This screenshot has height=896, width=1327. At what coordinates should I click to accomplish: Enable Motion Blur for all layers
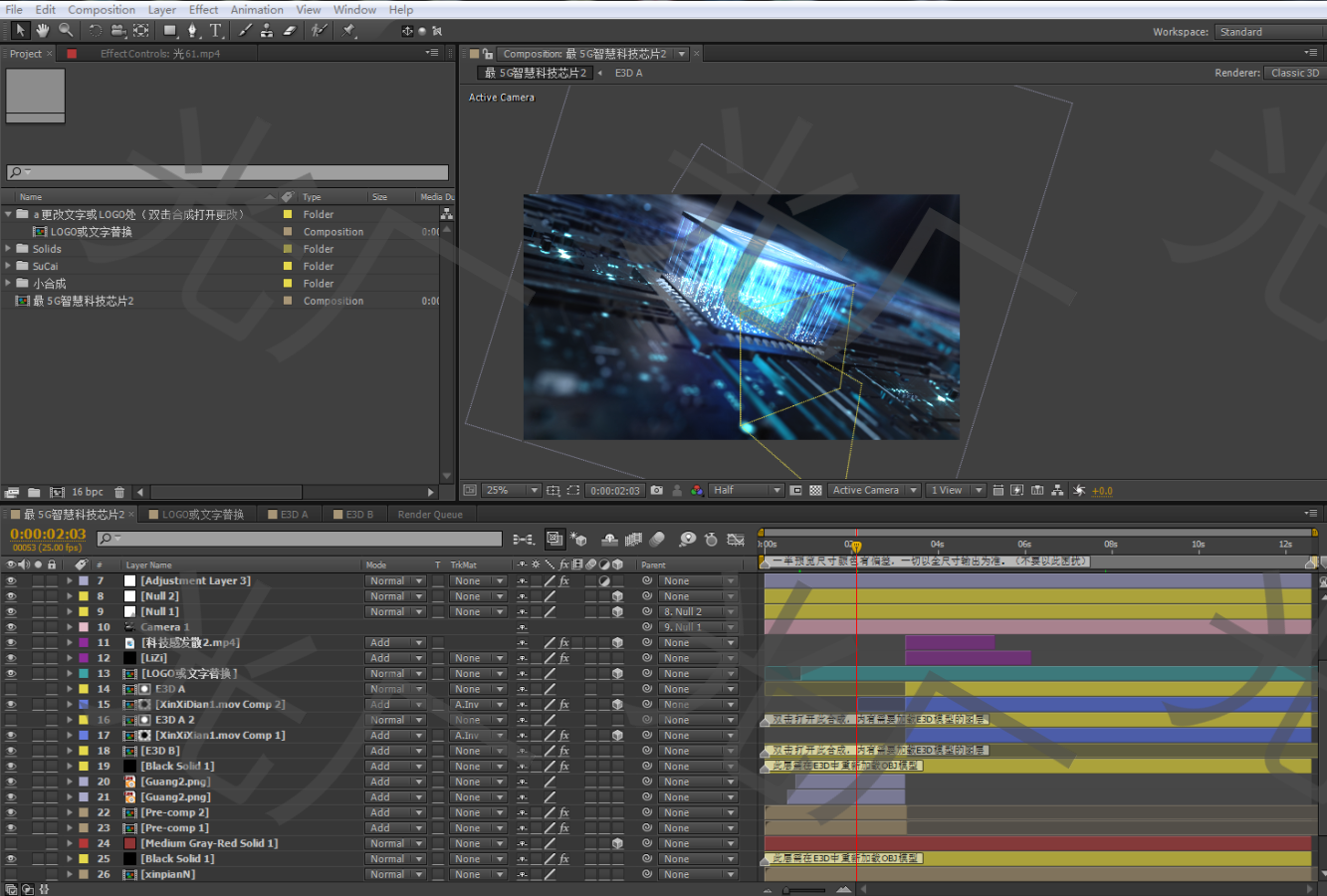coord(656,540)
